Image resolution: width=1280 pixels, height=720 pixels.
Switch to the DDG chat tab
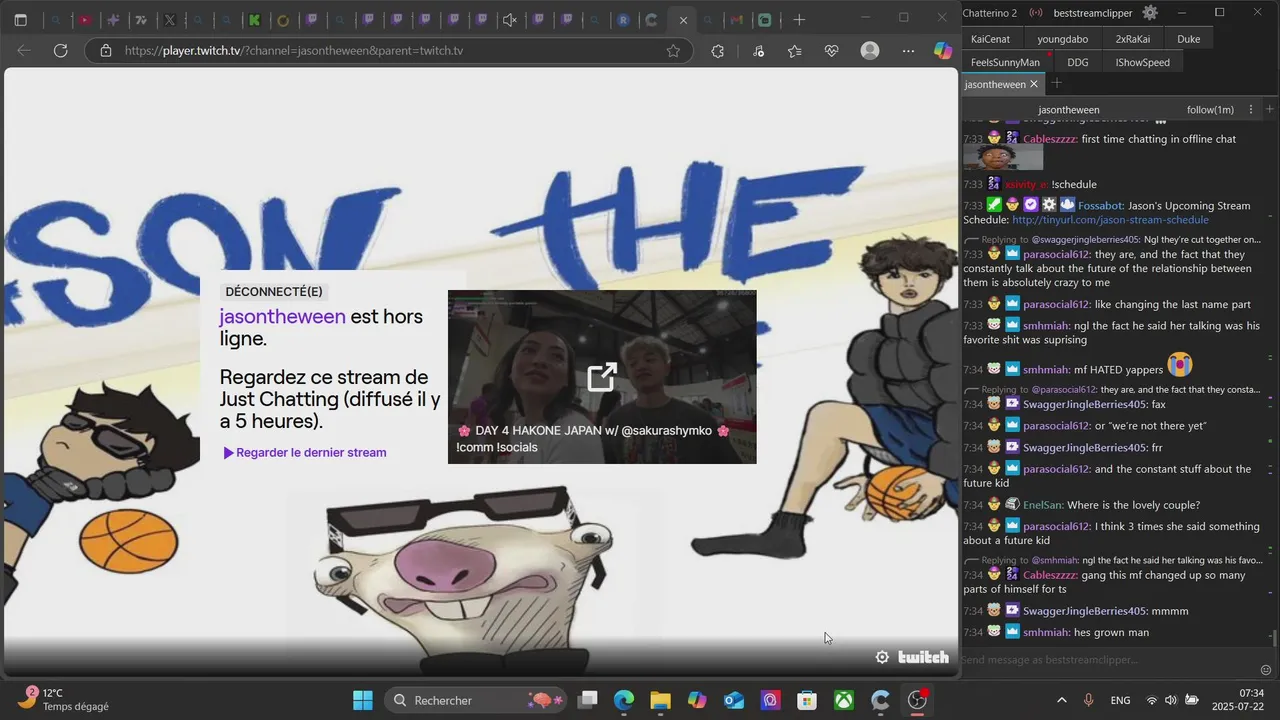(x=1077, y=62)
